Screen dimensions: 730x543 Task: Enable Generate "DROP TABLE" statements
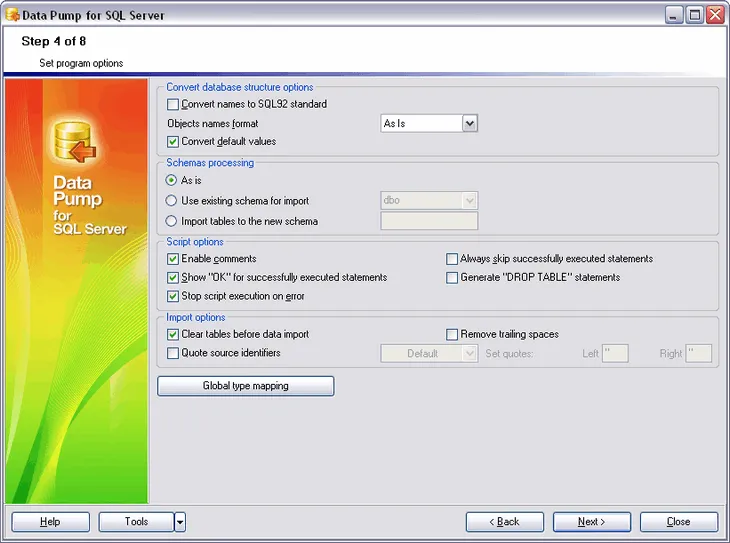point(452,278)
